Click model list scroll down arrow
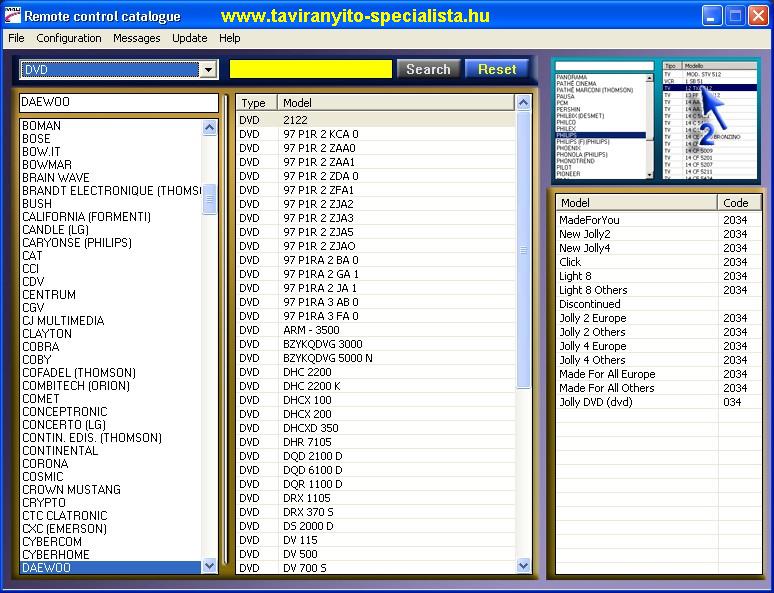Screen dimensions: 774x593 click(523, 565)
